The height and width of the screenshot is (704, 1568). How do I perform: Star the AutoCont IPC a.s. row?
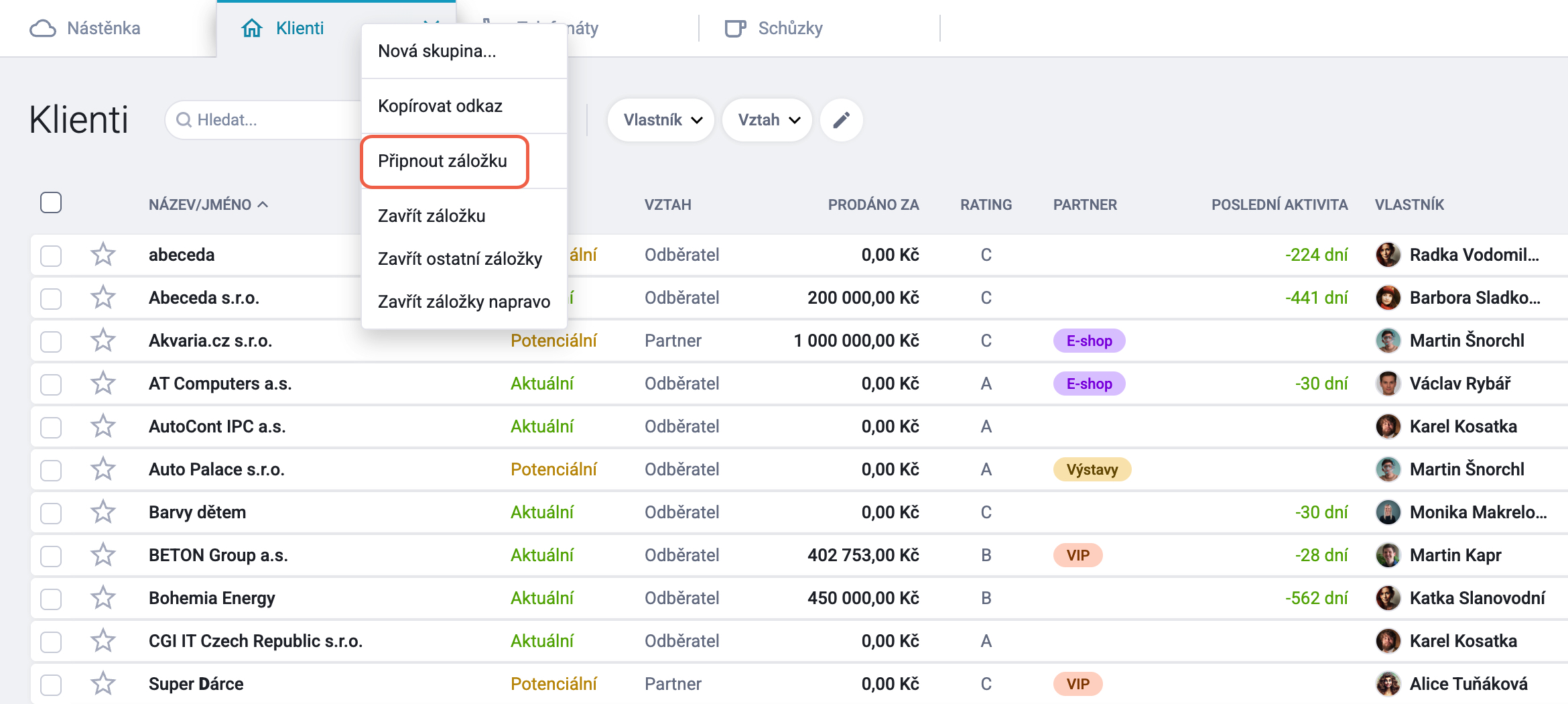[x=103, y=426]
